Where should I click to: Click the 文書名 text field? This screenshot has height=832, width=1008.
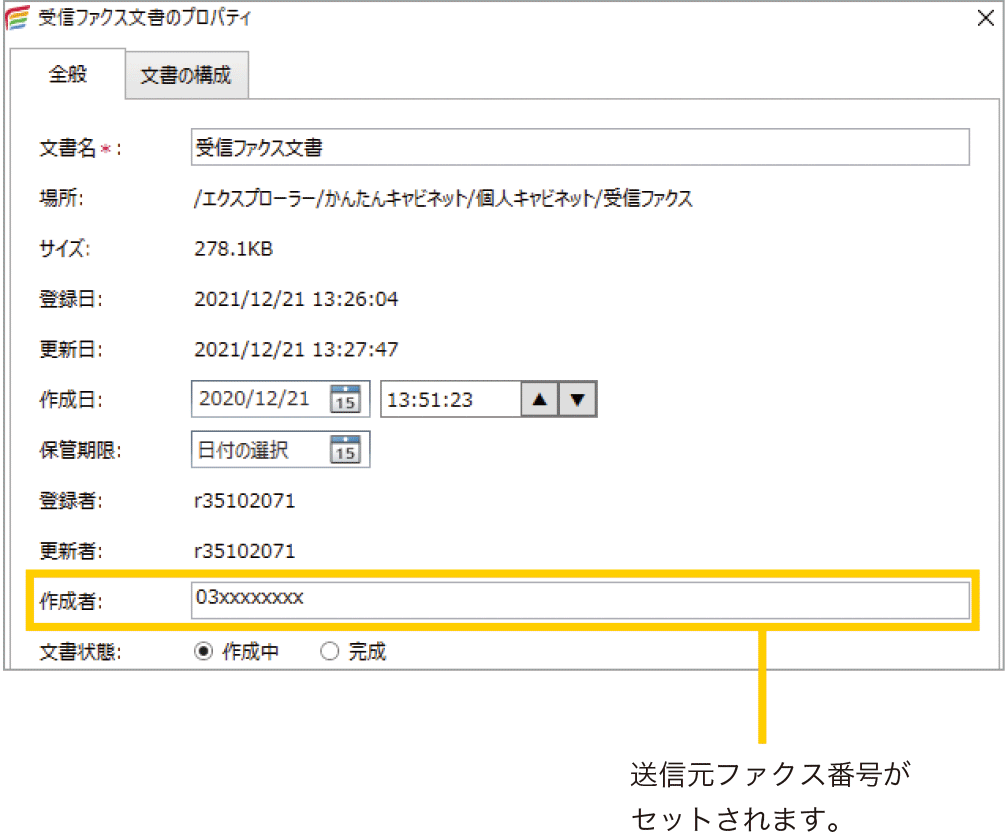[579, 147]
